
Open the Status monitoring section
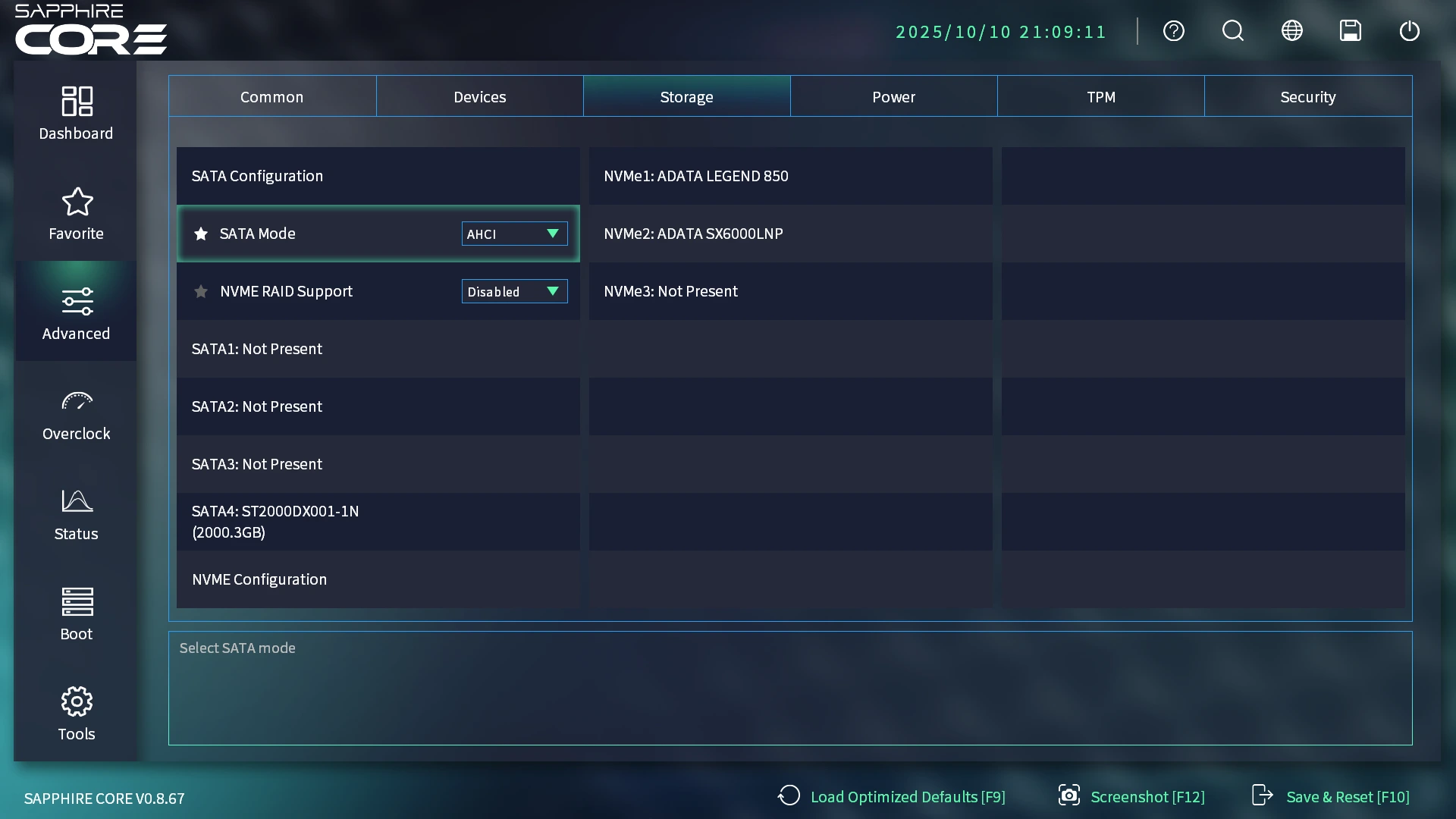(76, 513)
